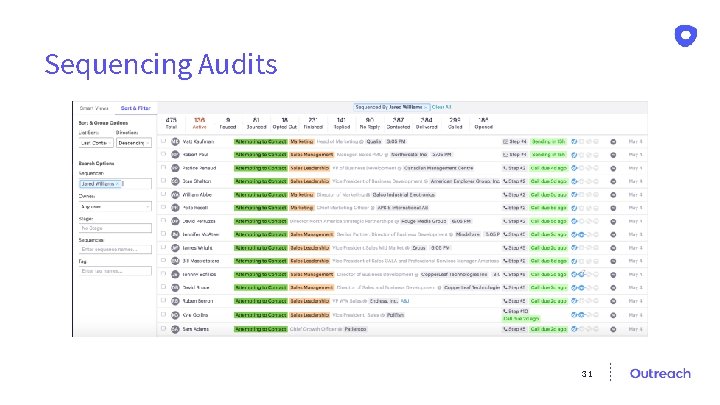Screen dimensions: 720x405
Task: Select checkbox in Rouge Media Group row
Action: tap(163, 221)
